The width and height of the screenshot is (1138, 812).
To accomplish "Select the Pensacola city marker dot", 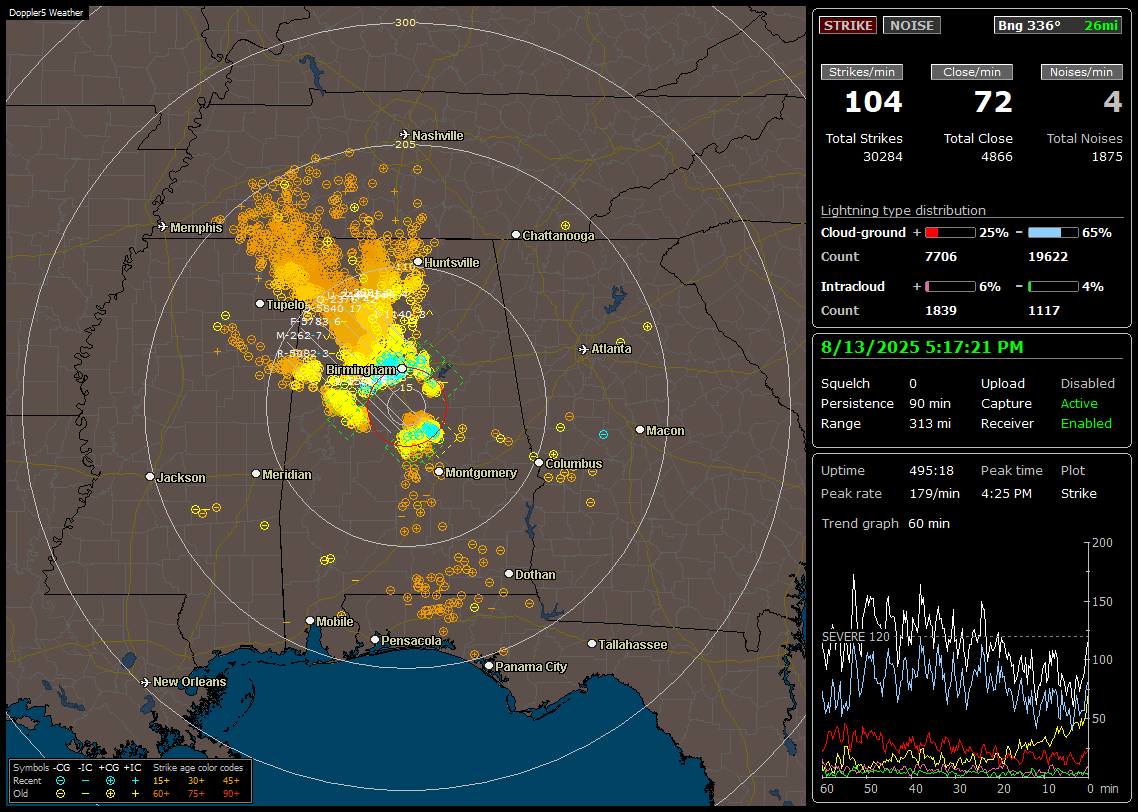I will pos(374,640).
